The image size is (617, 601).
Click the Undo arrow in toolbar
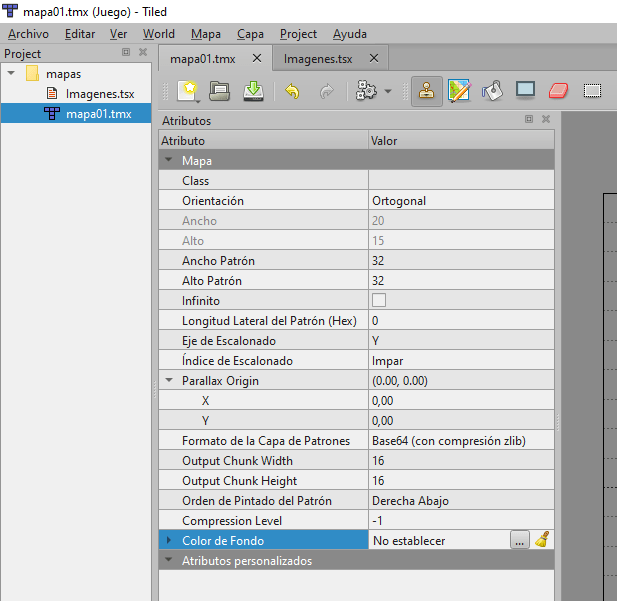click(292, 91)
